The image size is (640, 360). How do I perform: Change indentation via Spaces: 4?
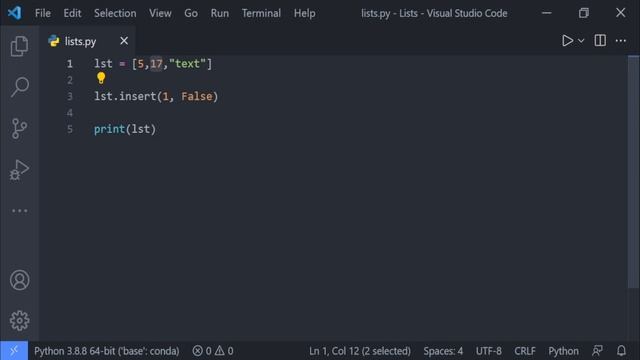click(x=443, y=351)
